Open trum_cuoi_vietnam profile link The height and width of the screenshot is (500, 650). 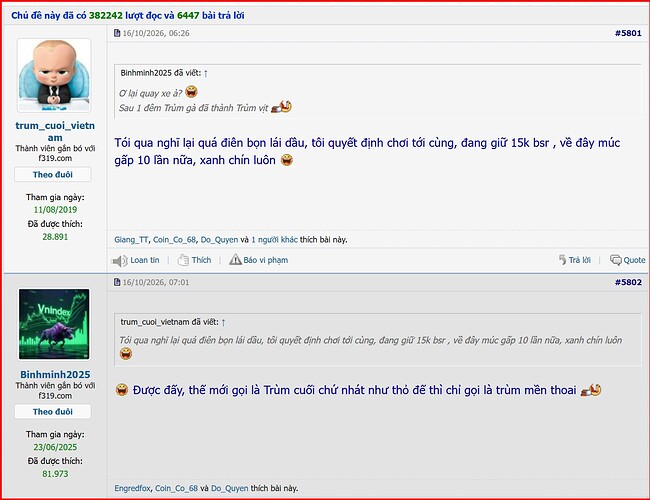pyautogui.click(x=55, y=131)
